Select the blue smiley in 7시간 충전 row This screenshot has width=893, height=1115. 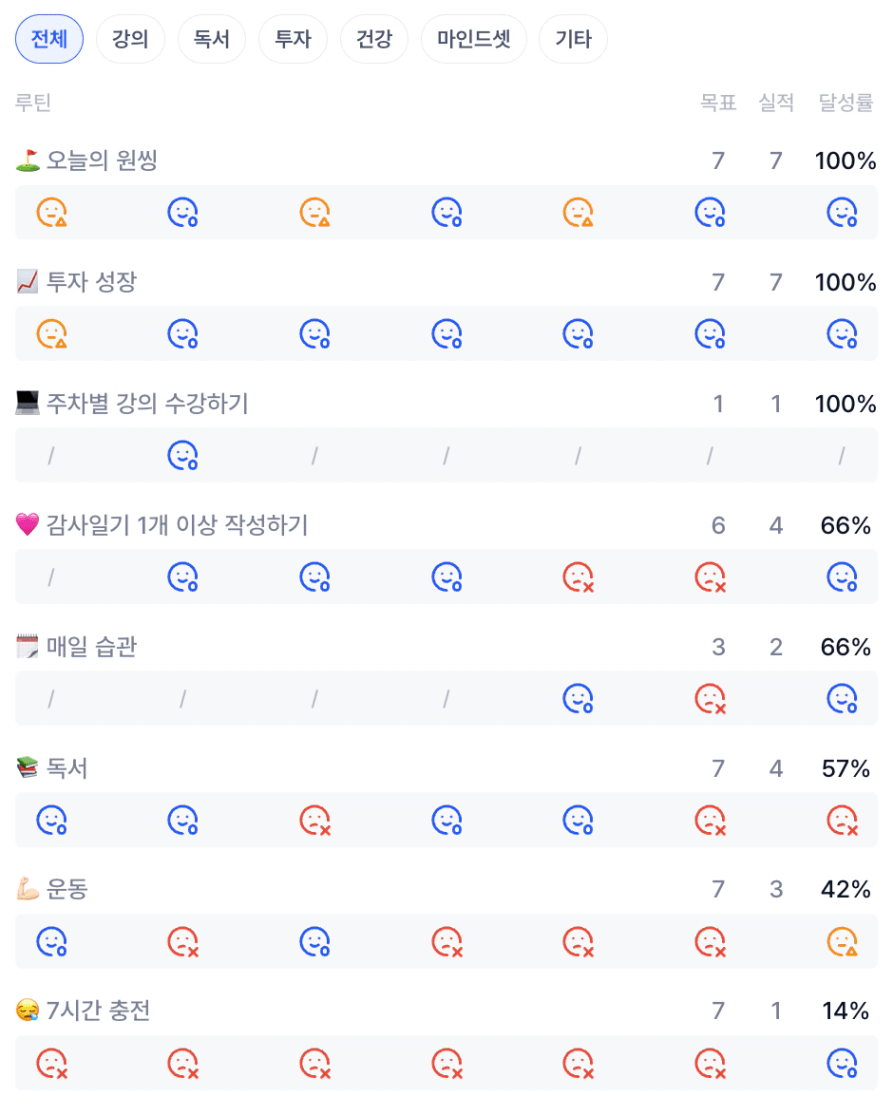pyautogui.click(x=842, y=1063)
